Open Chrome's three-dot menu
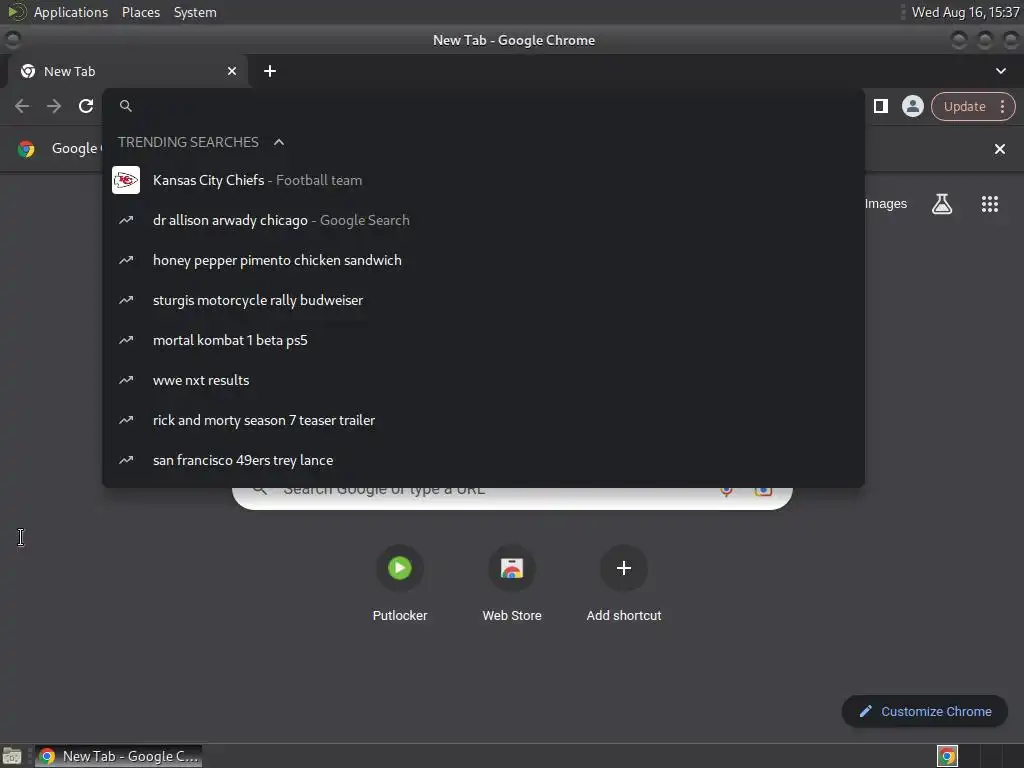This screenshot has height=768, width=1024. [1002, 106]
